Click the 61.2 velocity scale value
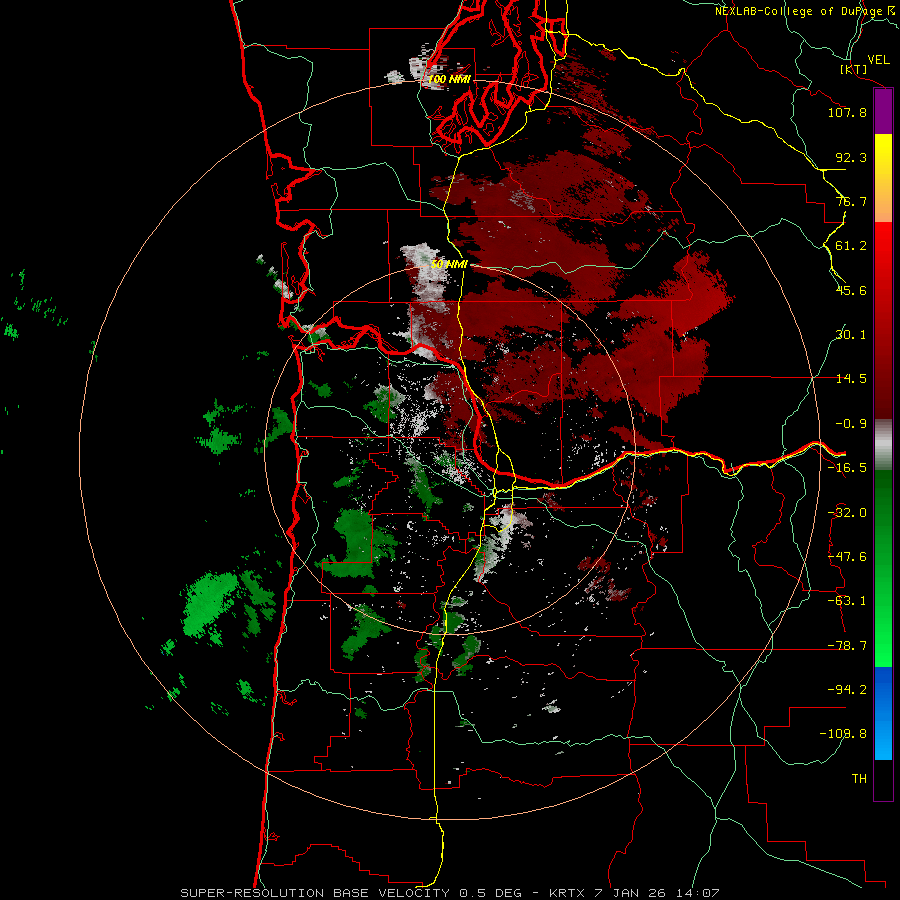900x900 pixels. click(x=851, y=246)
